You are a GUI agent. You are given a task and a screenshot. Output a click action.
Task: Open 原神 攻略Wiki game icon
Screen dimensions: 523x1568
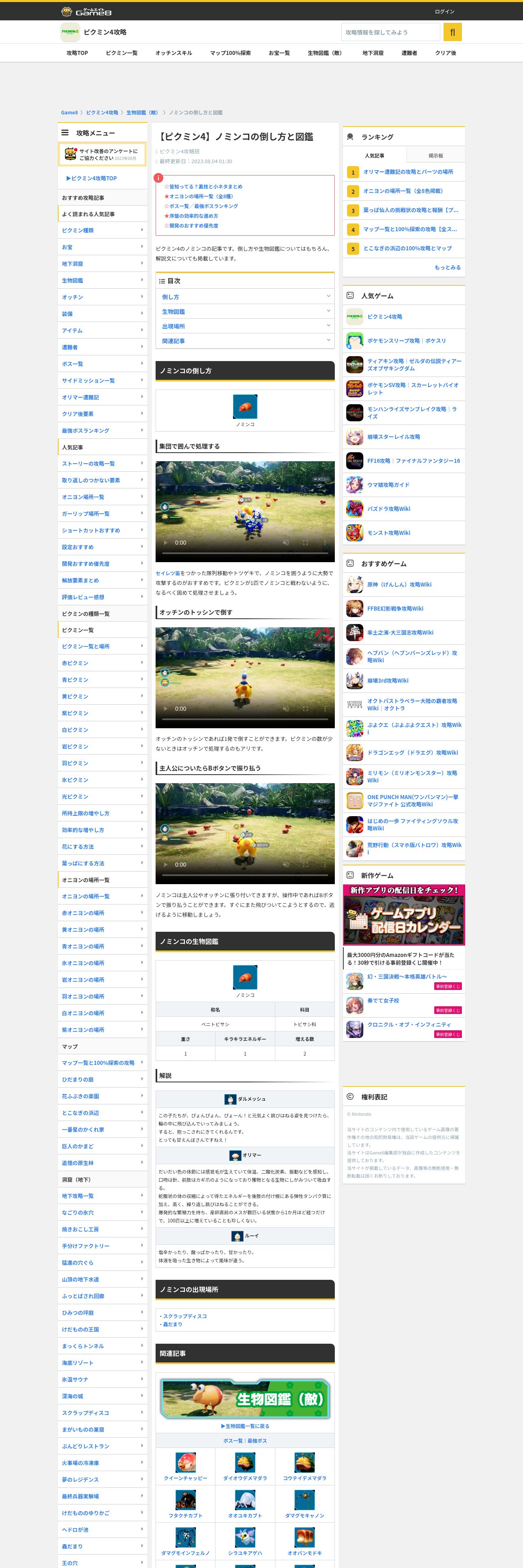point(354,585)
